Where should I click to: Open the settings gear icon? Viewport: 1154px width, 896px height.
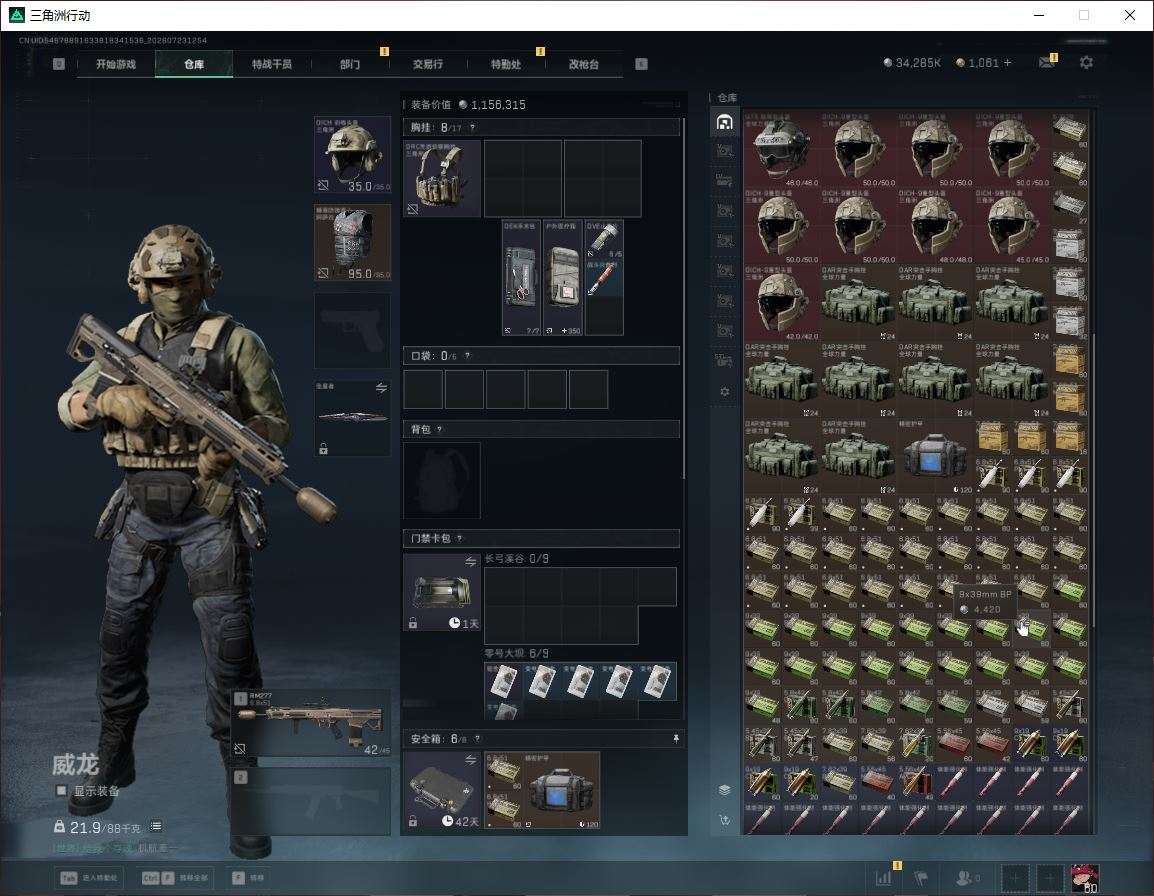[1086, 63]
